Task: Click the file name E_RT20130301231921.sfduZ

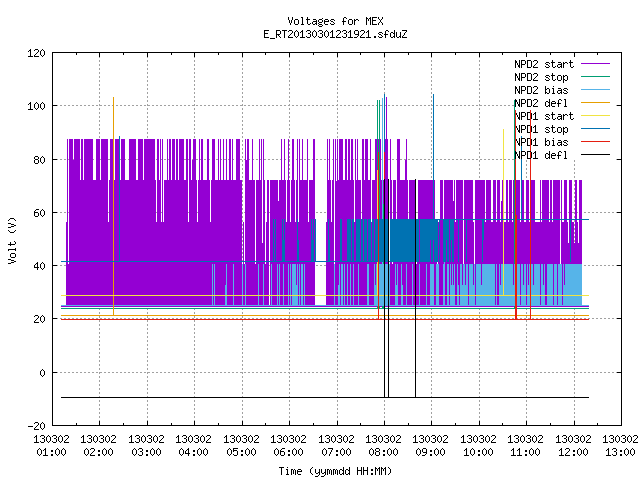Action: point(335,34)
